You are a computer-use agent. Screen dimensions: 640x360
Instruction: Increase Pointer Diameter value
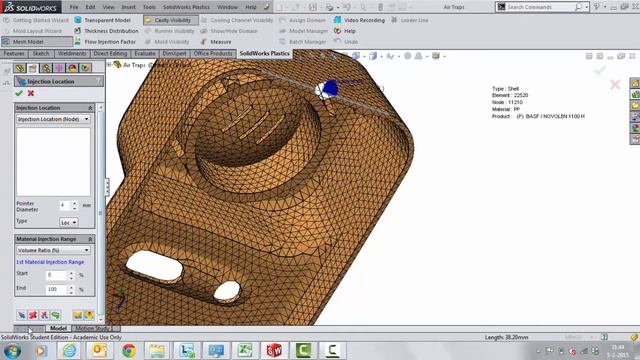tap(74, 203)
